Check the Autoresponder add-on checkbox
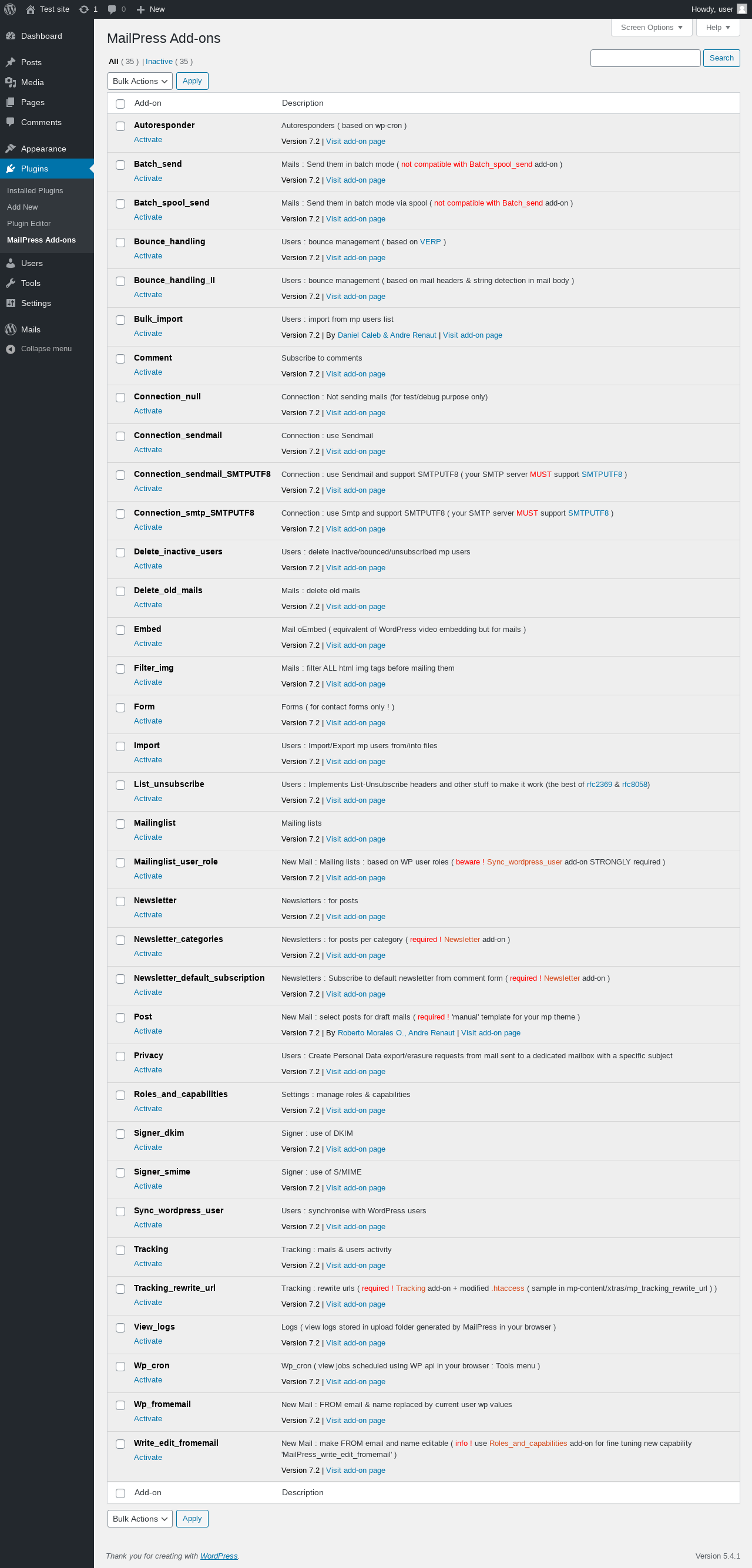Image resolution: width=752 pixels, height=1568 pixels. (120, 126)
